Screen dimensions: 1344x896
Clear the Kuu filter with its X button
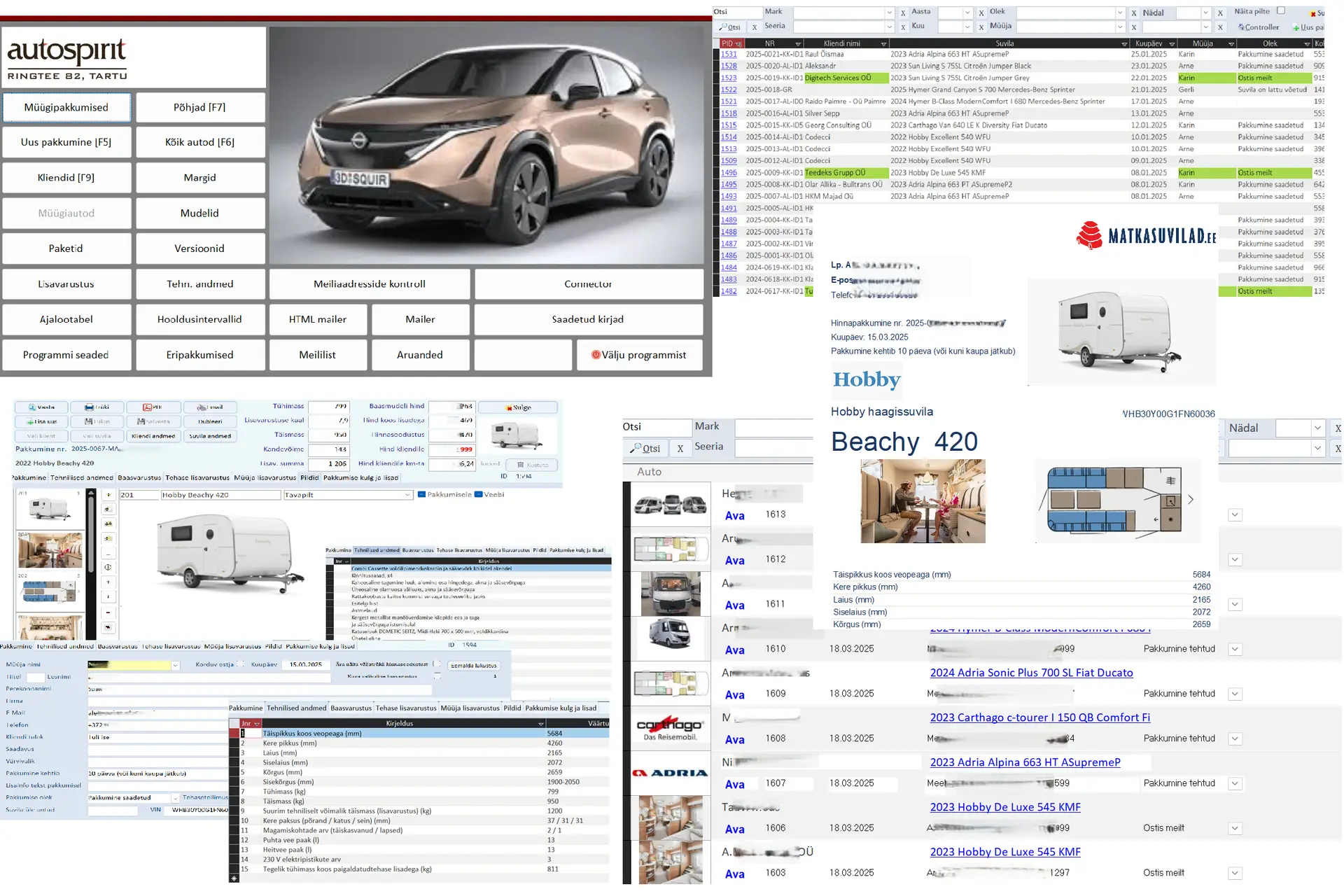coord(981,27)
